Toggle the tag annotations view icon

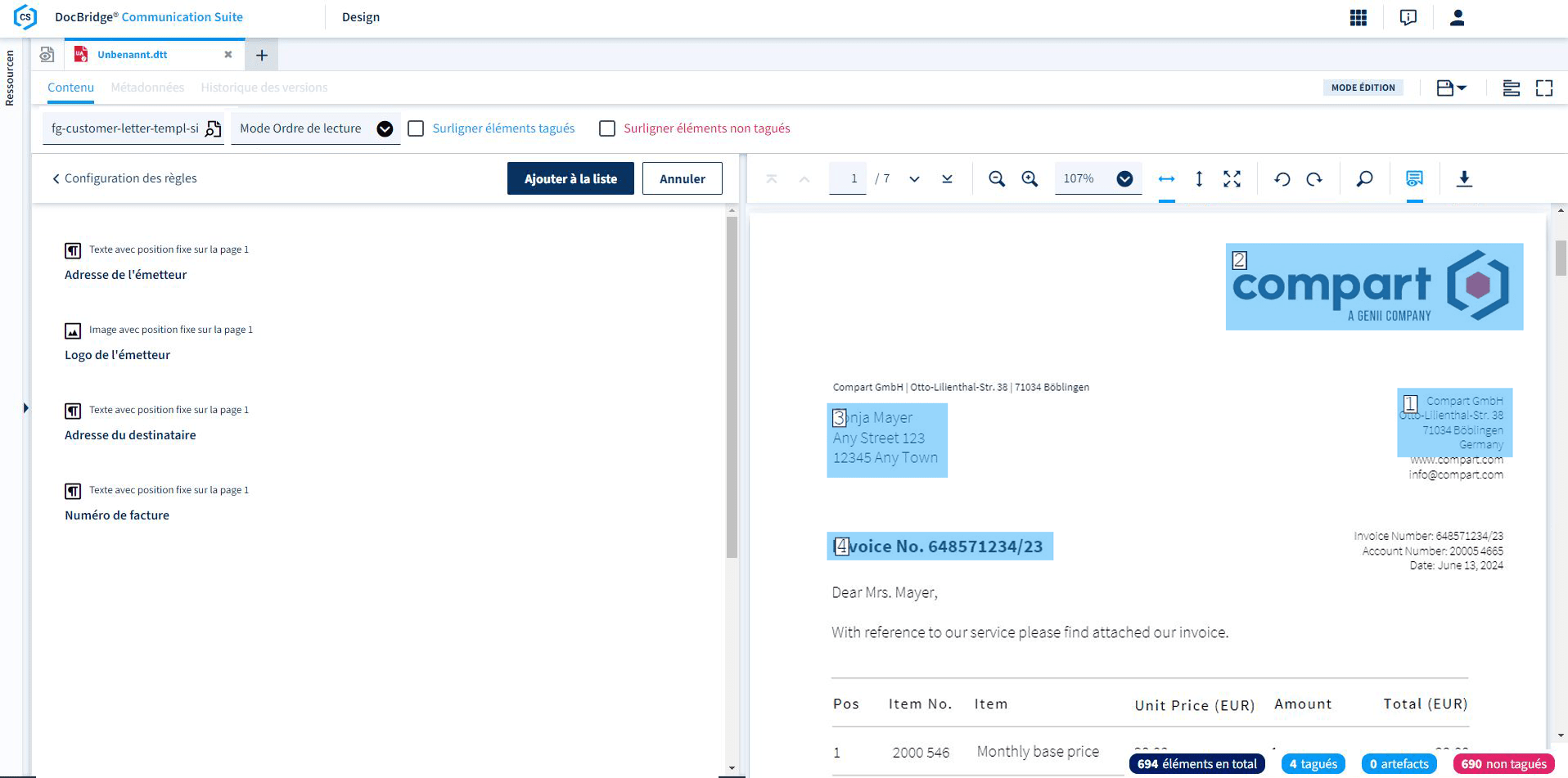coord(1414,178)
